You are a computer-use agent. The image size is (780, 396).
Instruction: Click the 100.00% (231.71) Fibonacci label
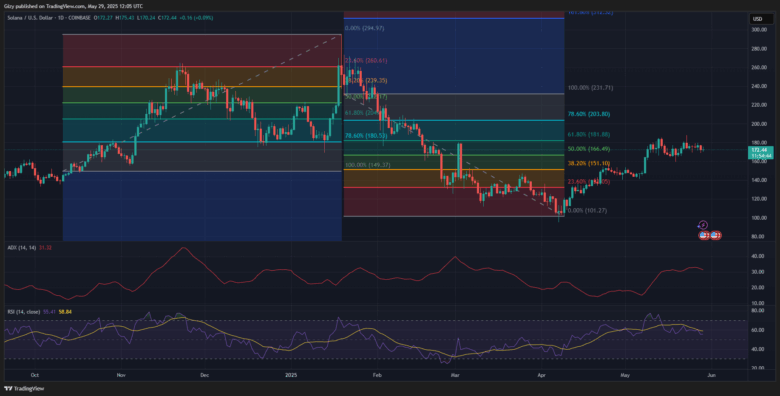tap(590, 88)
